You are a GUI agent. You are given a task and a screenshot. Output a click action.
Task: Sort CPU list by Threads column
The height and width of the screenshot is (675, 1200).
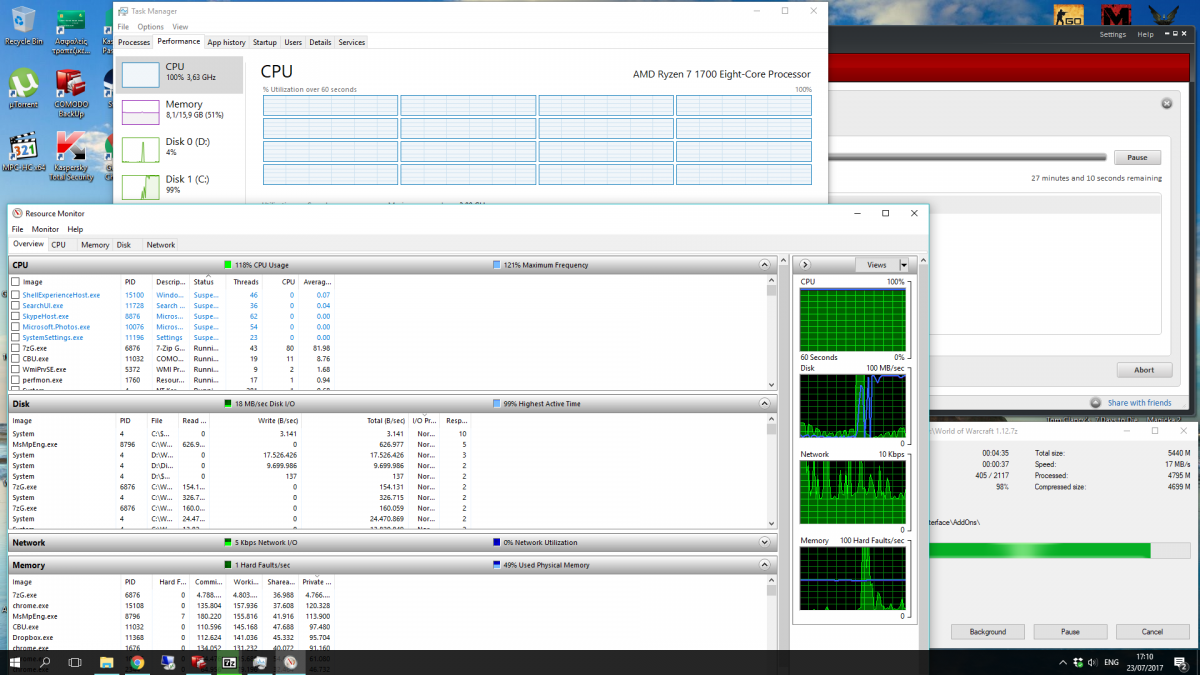tap(246, 282)
